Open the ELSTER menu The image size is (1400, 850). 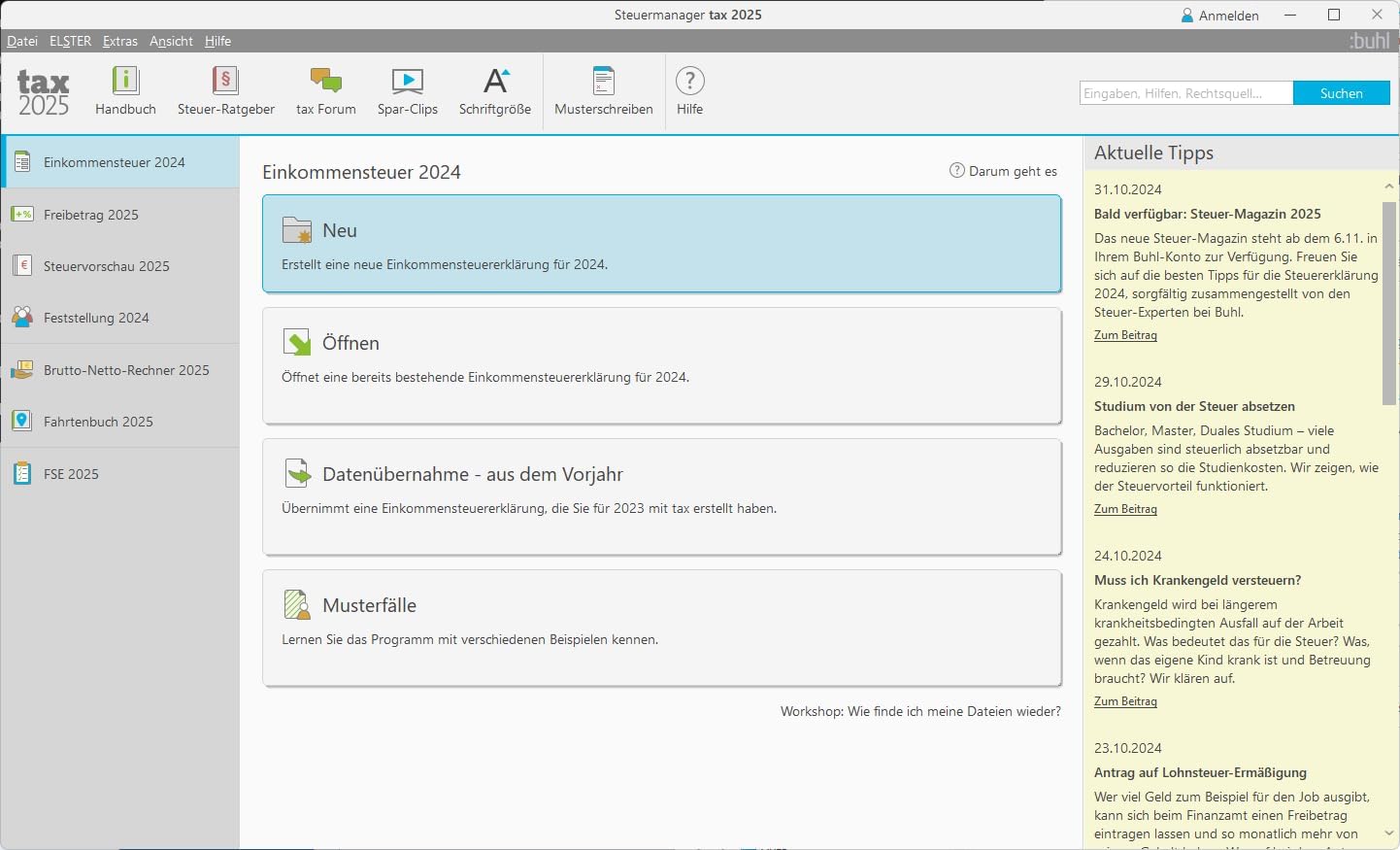pos(70,41)
